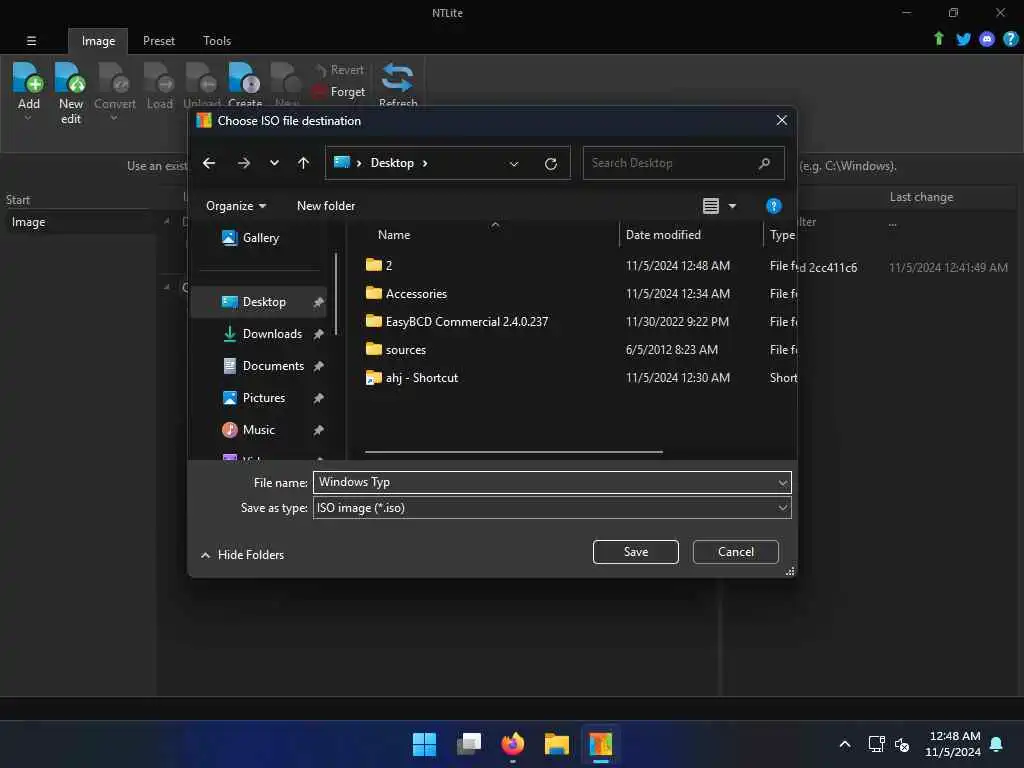Switch to the Preset ribbon tab
The height and width of the screenshot is (768, 1024).
pyautogui.click(x=159, y=40)
